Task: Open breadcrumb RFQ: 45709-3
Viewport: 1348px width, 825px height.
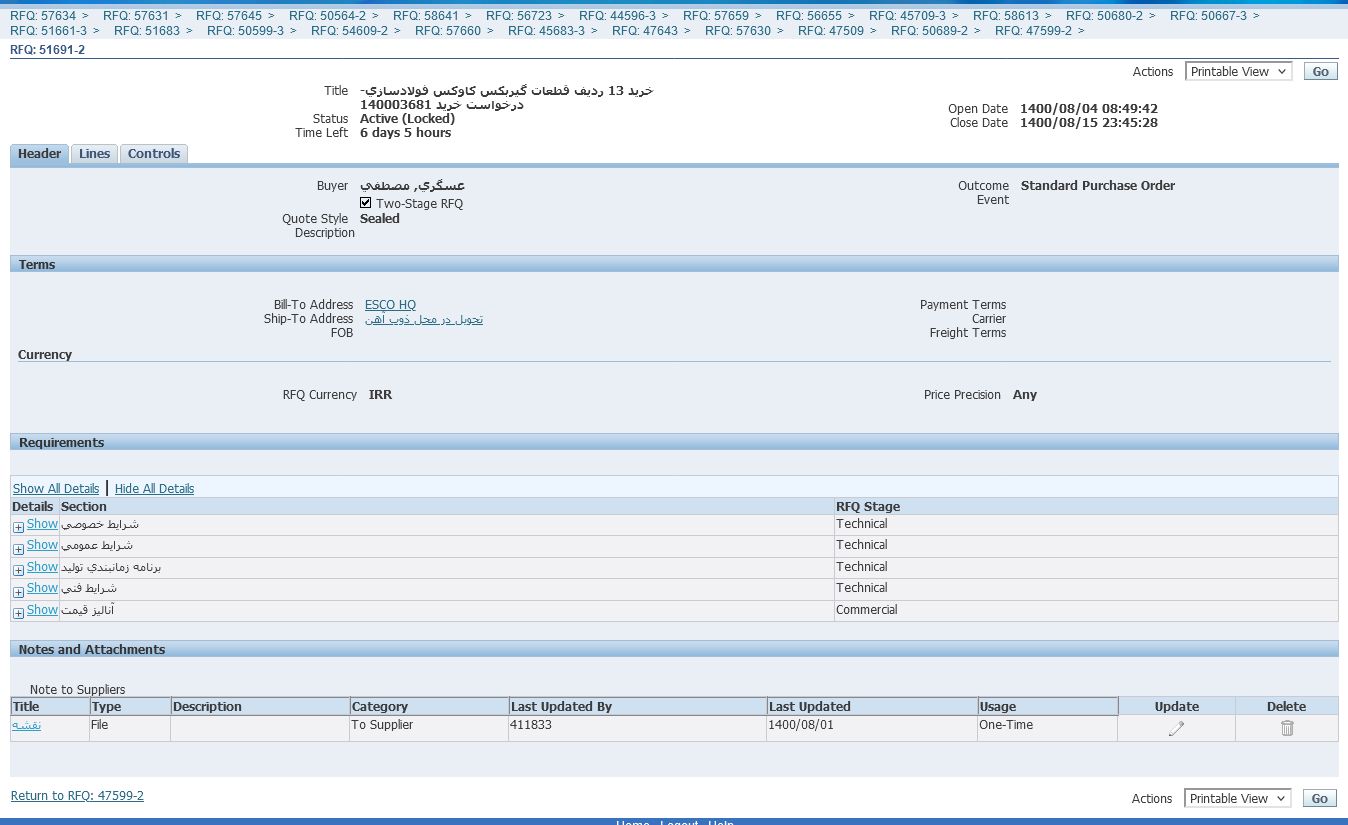Action: 907,16
